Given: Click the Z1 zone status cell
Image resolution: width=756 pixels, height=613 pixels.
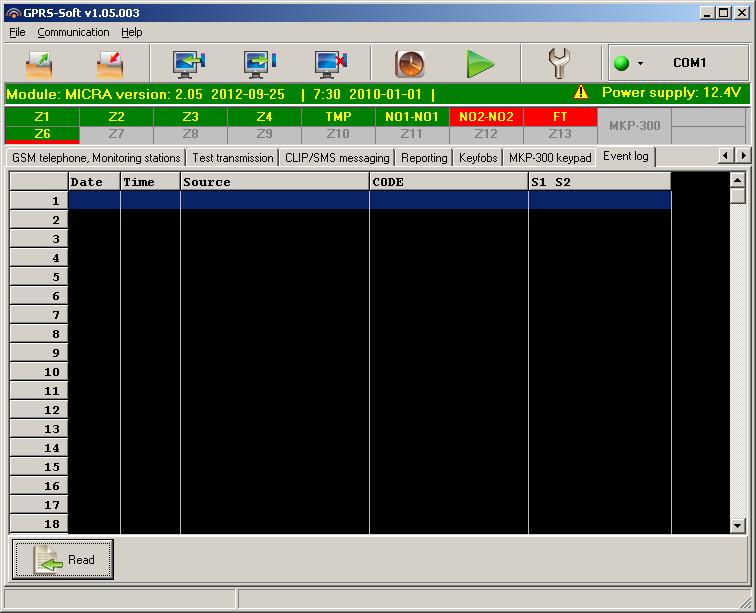Looking at the screenshot, I should [x=42, y=117].
